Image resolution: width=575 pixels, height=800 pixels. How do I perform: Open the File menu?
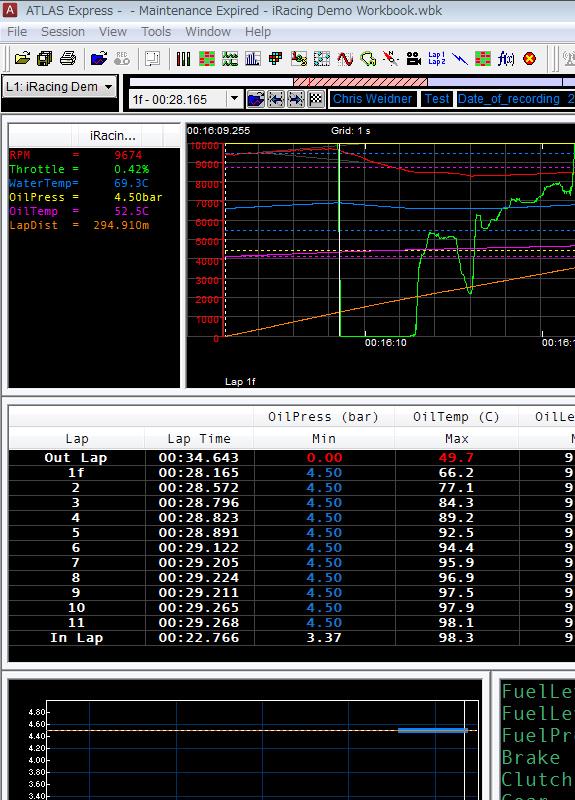[17, 32]
